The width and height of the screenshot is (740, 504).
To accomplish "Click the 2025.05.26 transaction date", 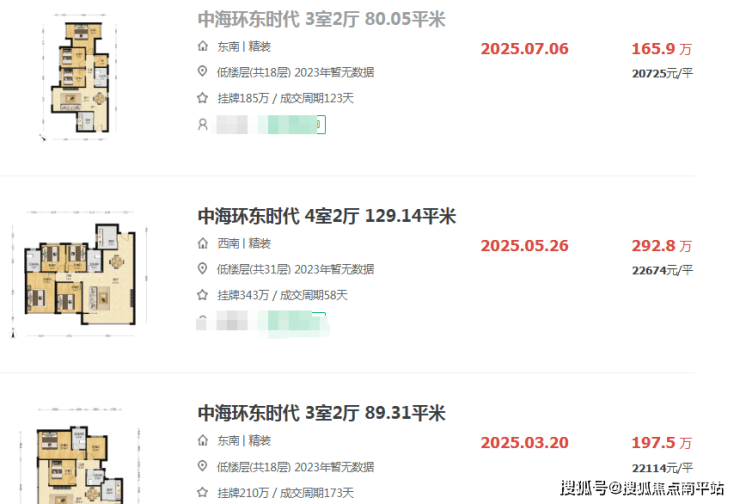I will coord(524,246).
